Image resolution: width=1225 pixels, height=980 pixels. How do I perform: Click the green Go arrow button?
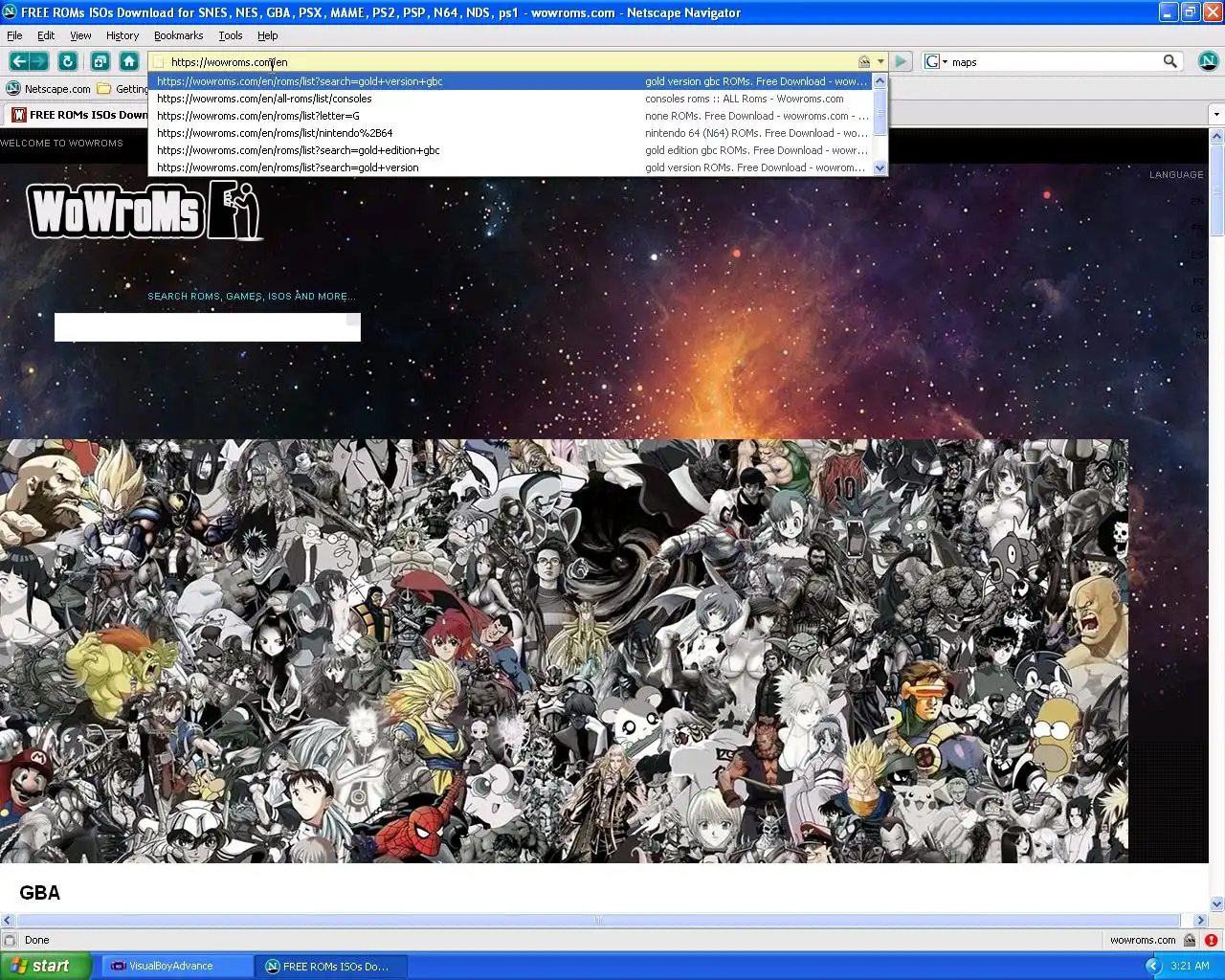901,61
